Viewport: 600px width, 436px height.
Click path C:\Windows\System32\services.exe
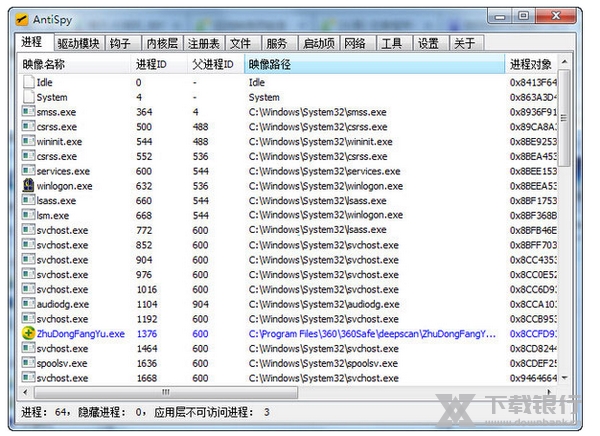point(324,171)
